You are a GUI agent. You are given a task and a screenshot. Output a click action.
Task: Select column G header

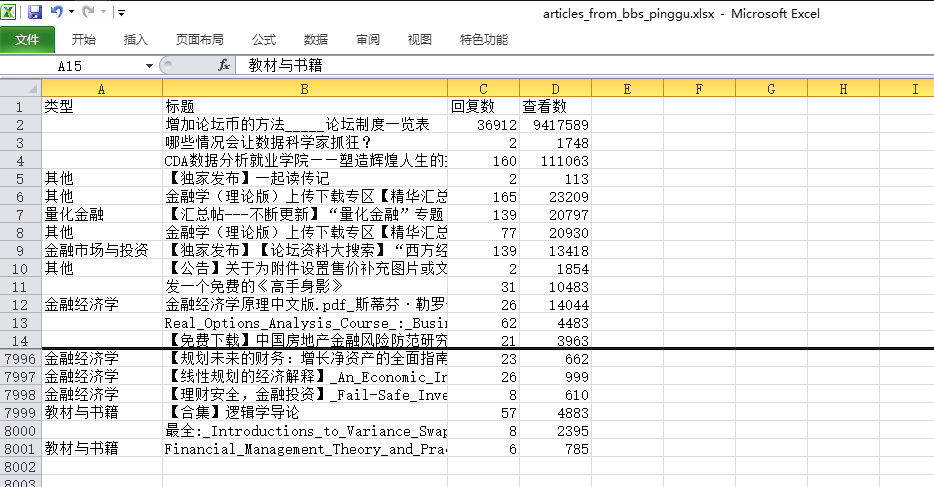point(771,89)
